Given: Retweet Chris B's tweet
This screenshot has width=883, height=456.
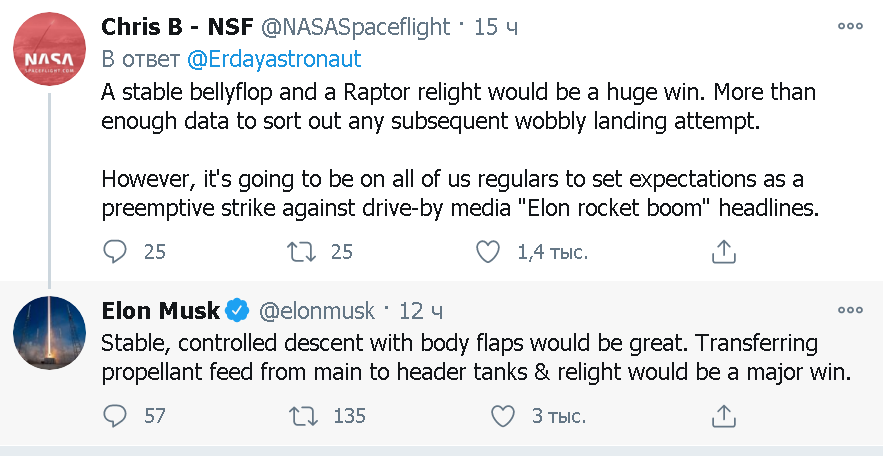Looking at the screenshot, I should (300, 251).
